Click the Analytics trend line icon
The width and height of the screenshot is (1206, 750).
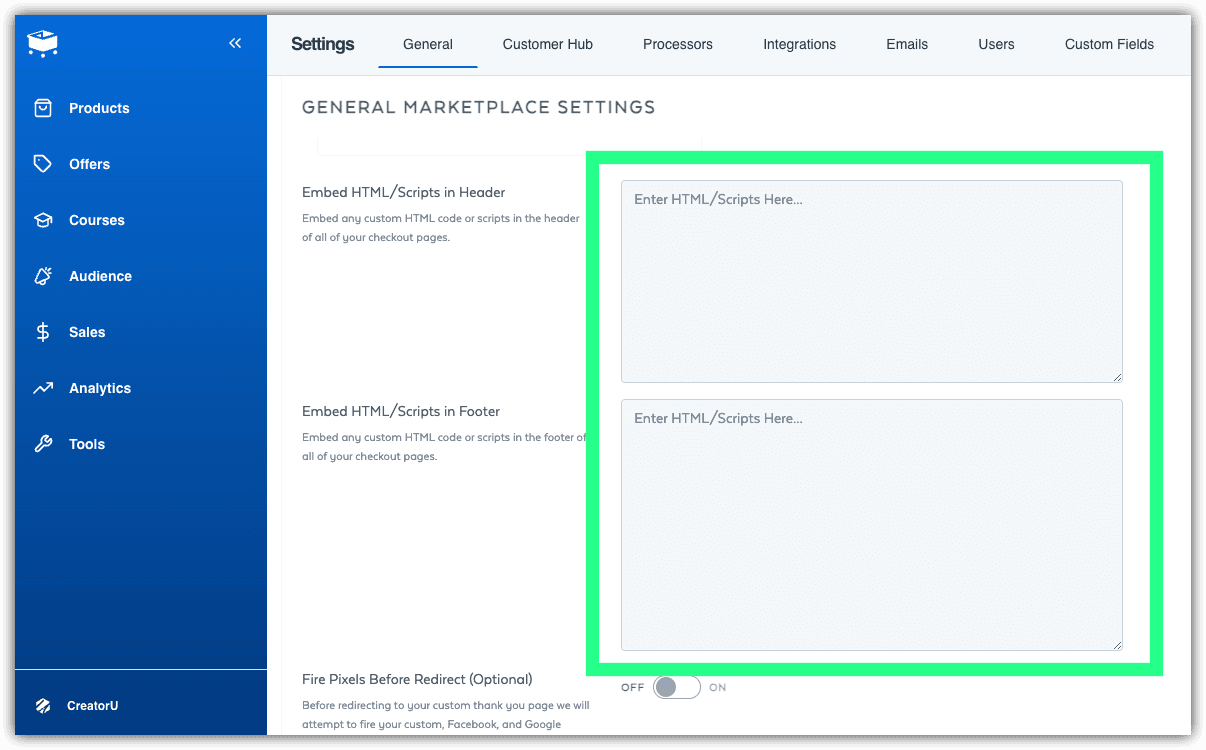pyautogui.click(x=43, y=388)
